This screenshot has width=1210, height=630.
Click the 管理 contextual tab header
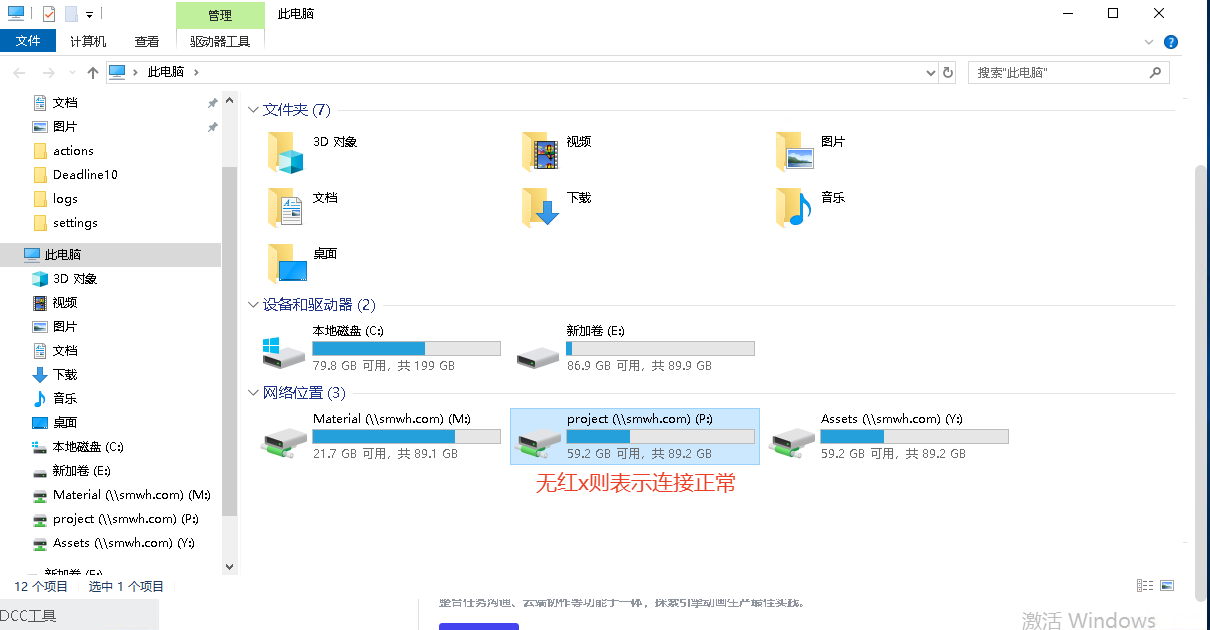(220, 15)
